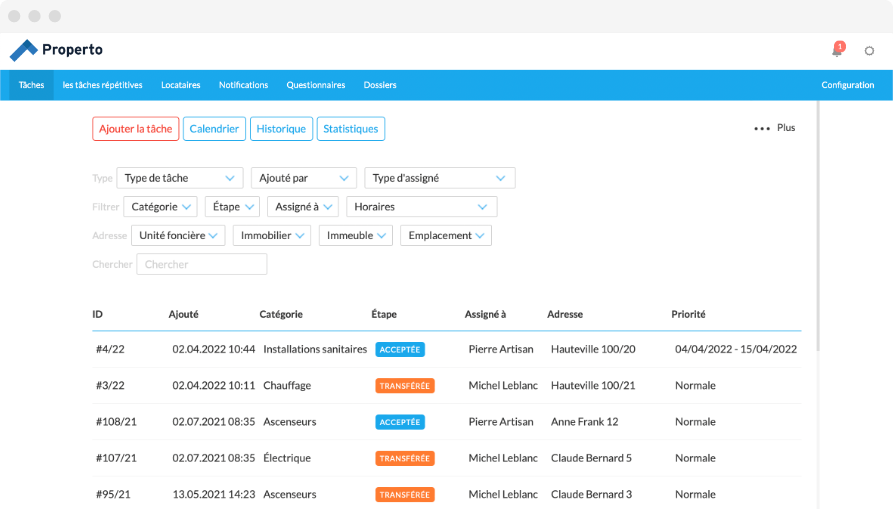Click the Ajouté column header
Screen dimensions: 893x509
click(183, 314)
